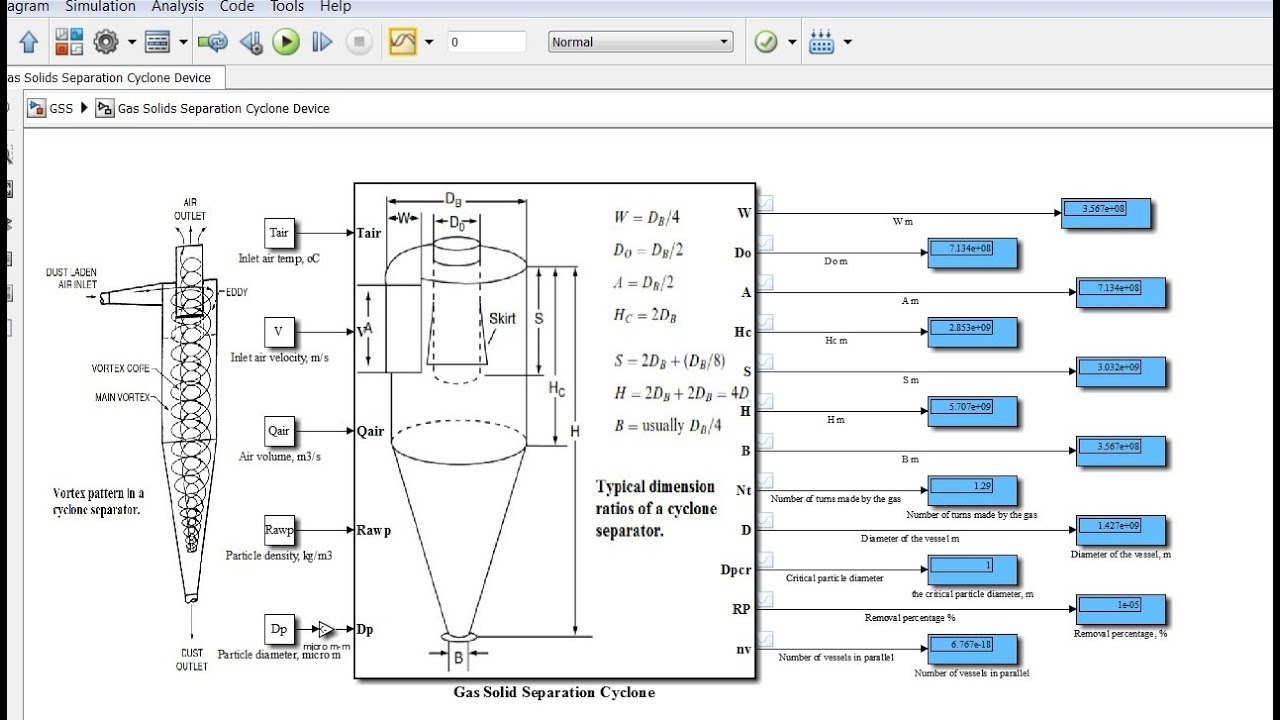Toggle the signal checkbox on Hc output
The height and width of the screenshot is (720, 1280).
point(766,322)
